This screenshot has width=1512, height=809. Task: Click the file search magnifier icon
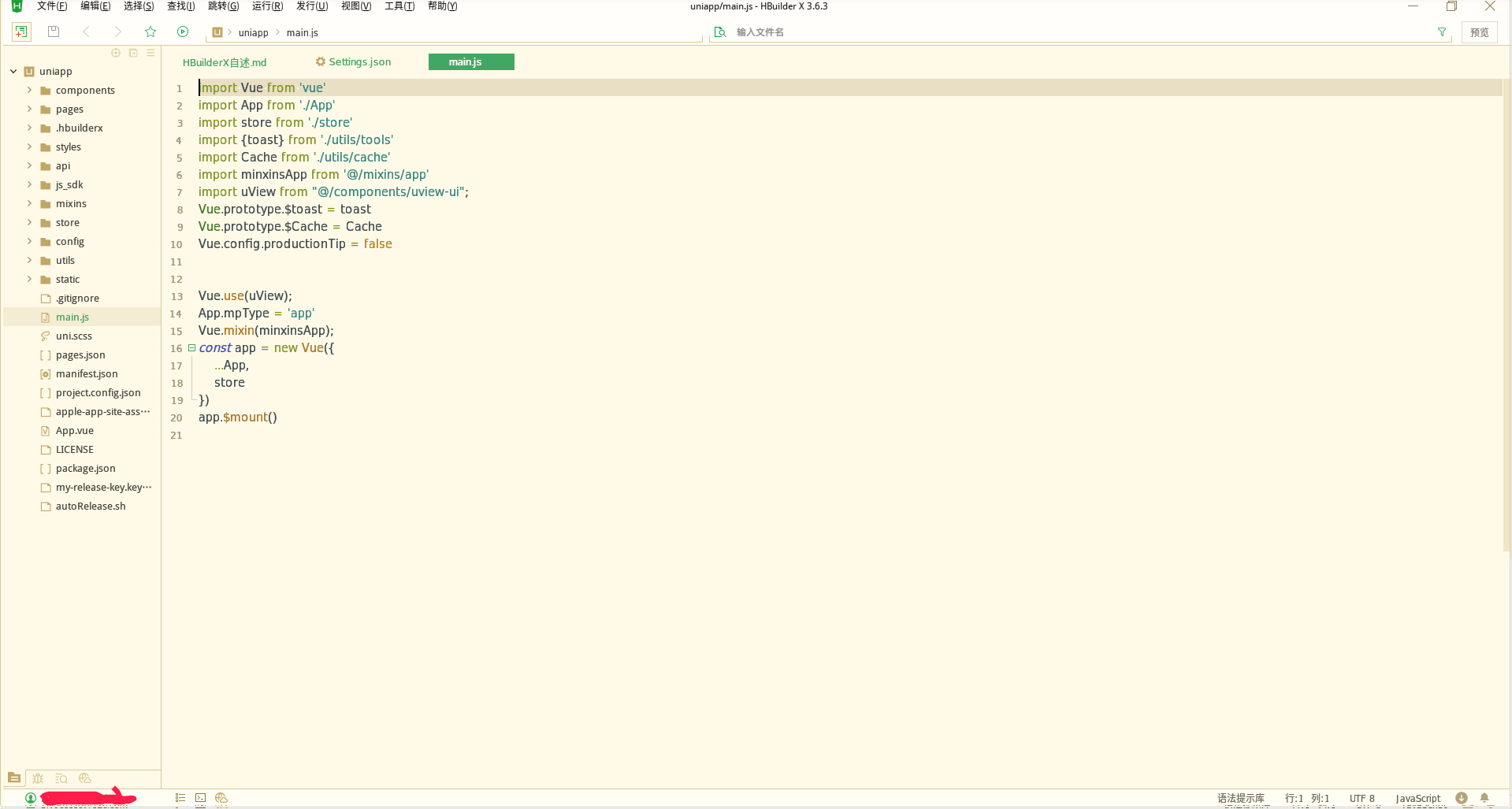pyautogui.click(x=720, y=32)
